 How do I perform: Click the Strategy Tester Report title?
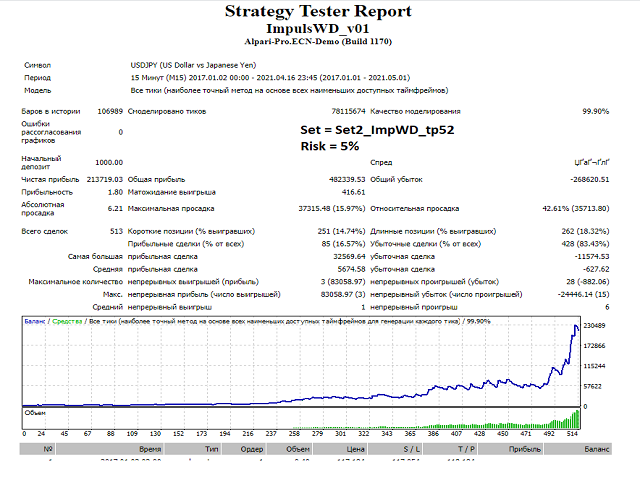[316, 12]
